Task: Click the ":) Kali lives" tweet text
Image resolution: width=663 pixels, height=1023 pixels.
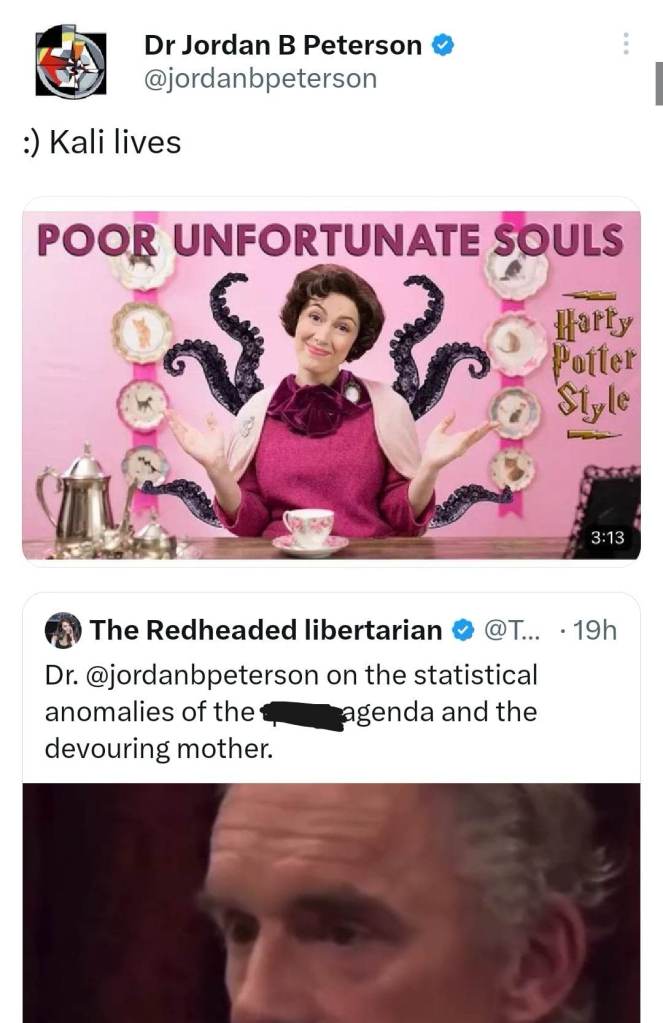Action: pyautogui.click(x=102, y=142)
